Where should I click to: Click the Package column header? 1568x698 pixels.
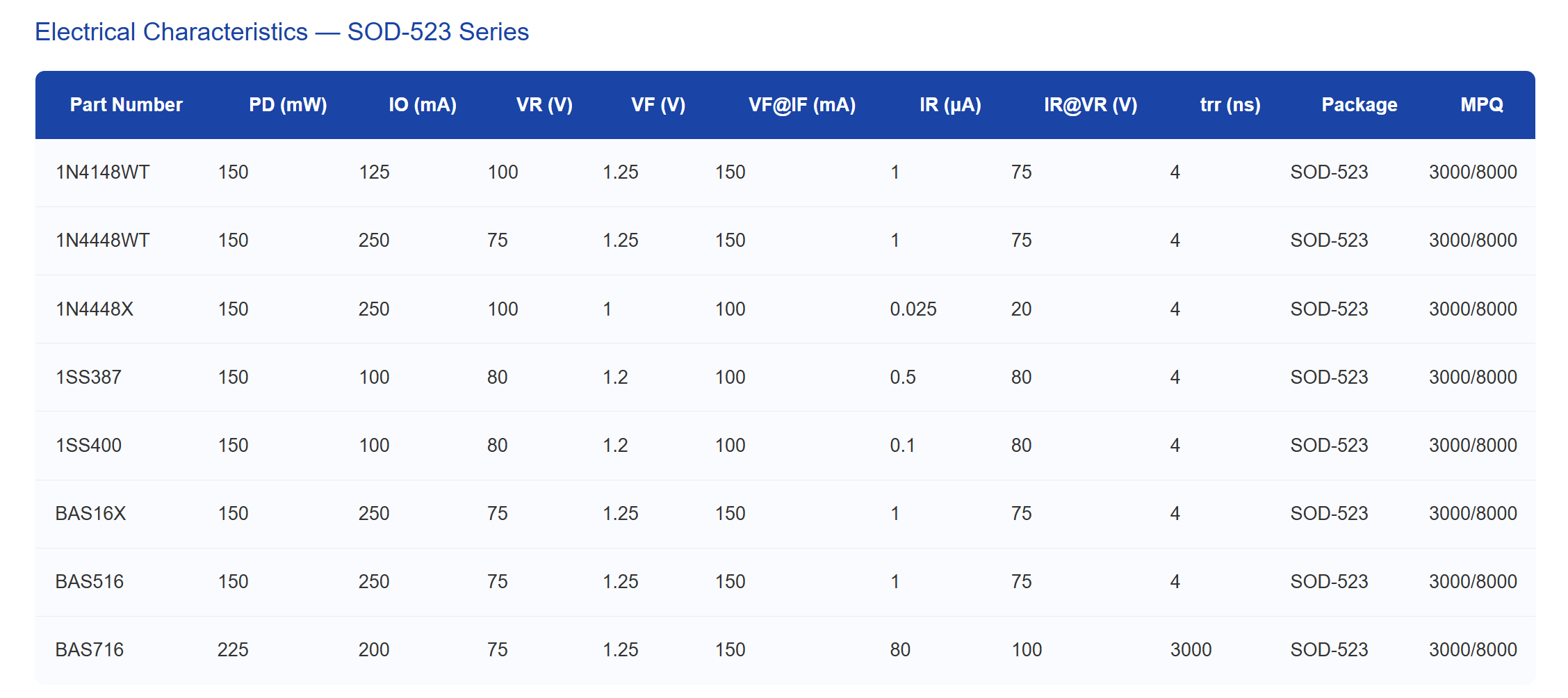click(x=1359, y=105)
